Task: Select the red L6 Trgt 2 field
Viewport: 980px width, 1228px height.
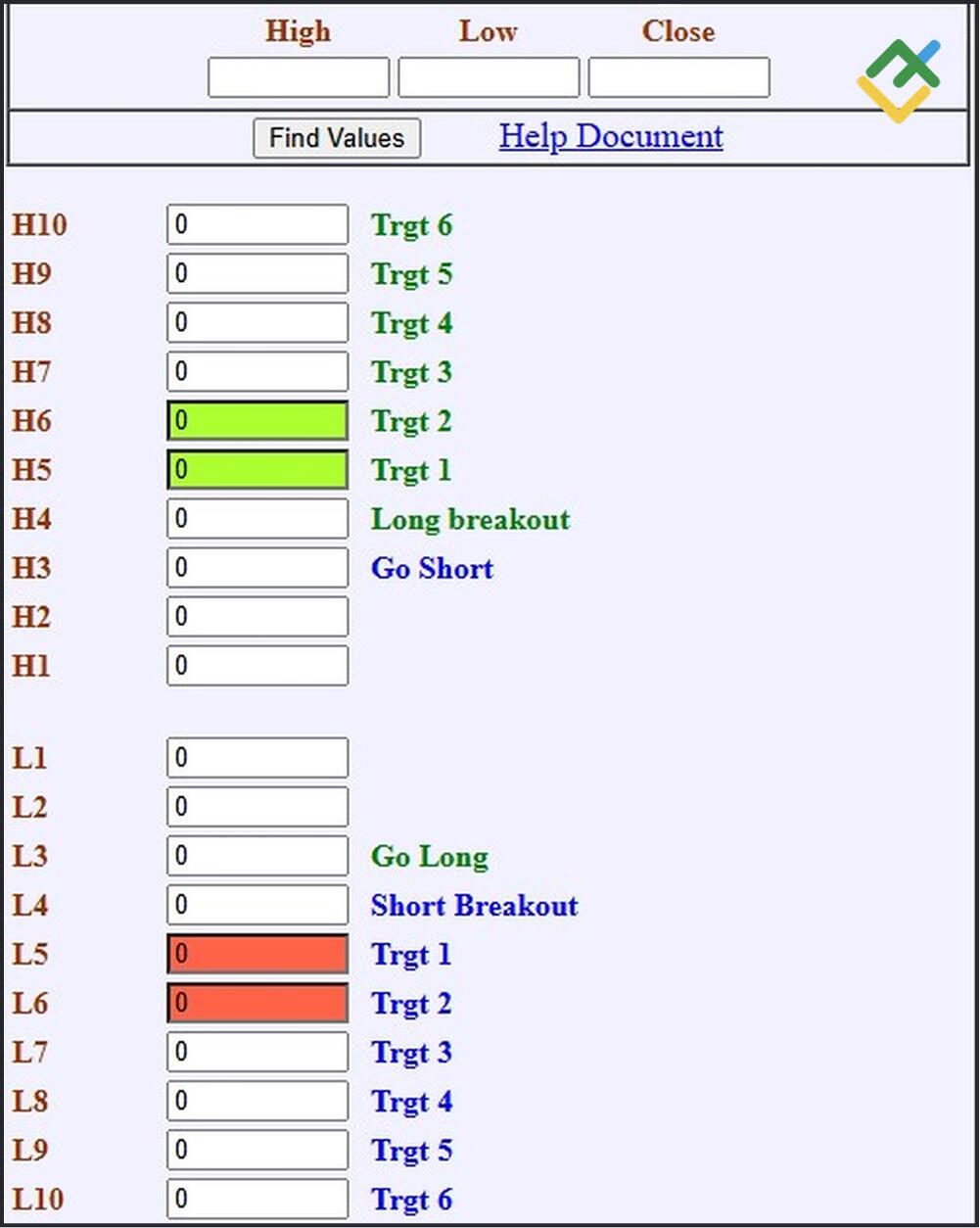Action: [x=257, y=1003]
